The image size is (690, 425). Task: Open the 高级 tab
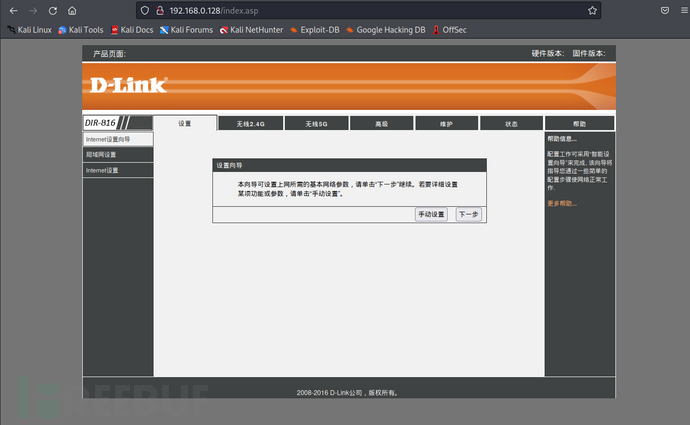tap(380, 123)
